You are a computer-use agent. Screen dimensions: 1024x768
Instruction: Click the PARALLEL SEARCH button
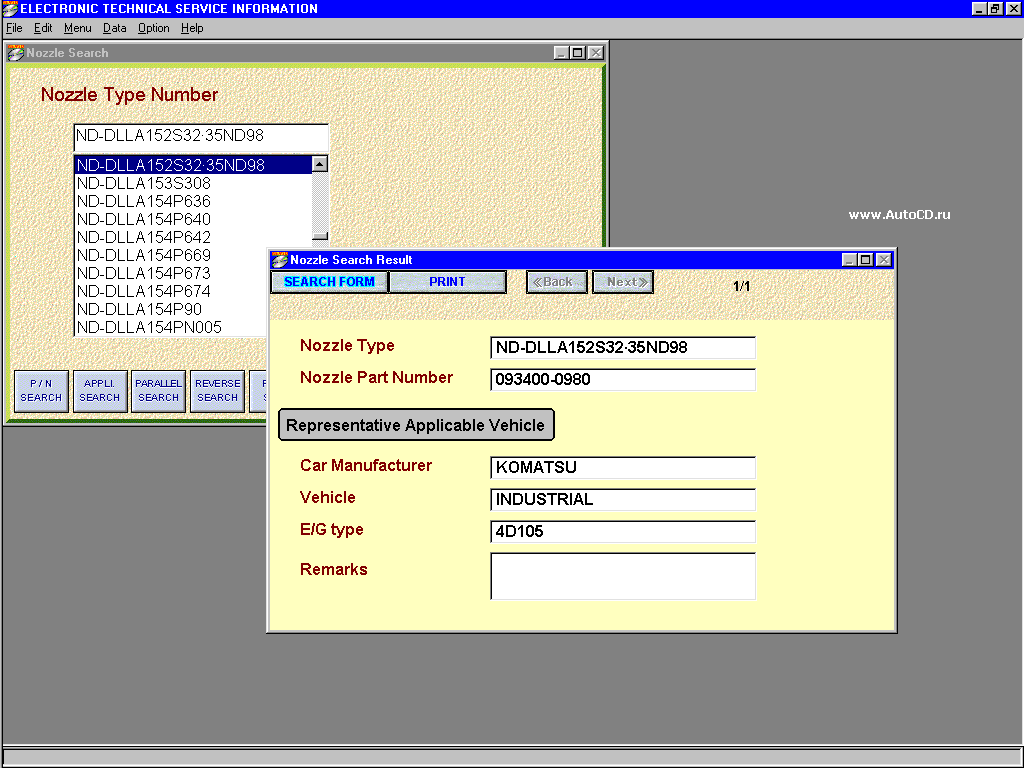tap(159, 391)
